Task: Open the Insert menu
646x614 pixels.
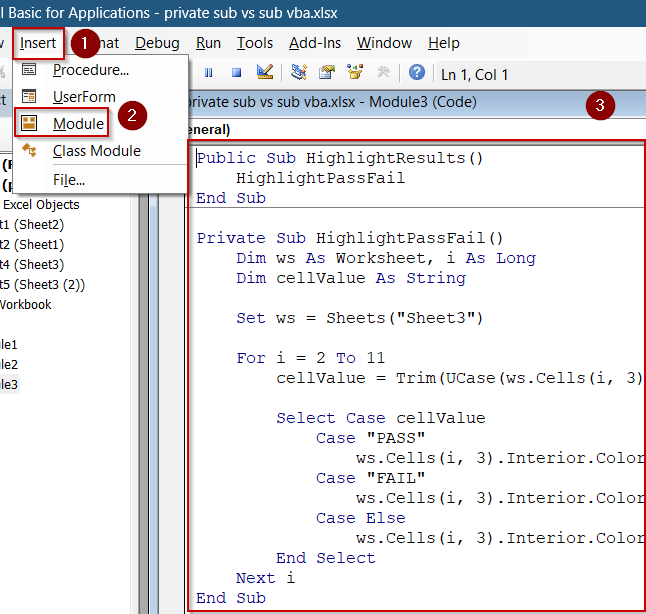Action: click(38, 43)
